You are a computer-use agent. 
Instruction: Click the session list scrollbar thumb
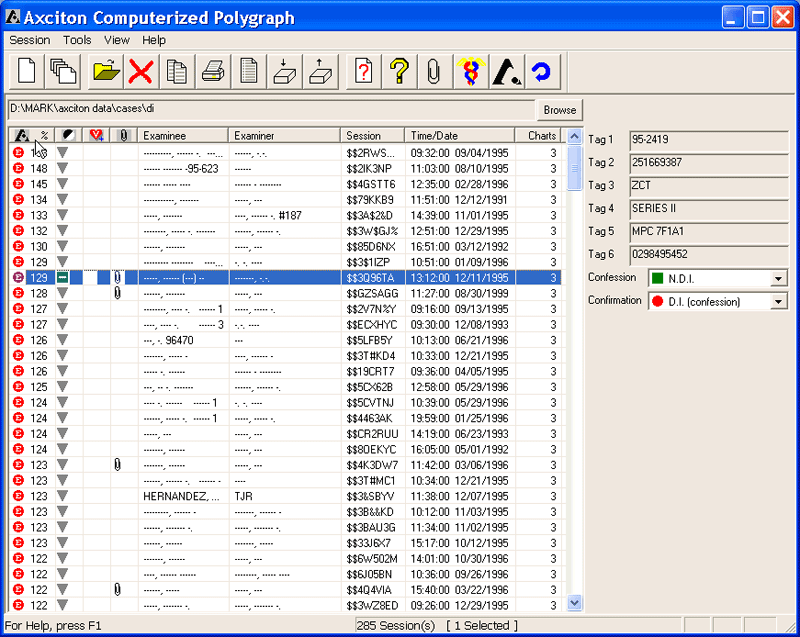pos(574,168)
